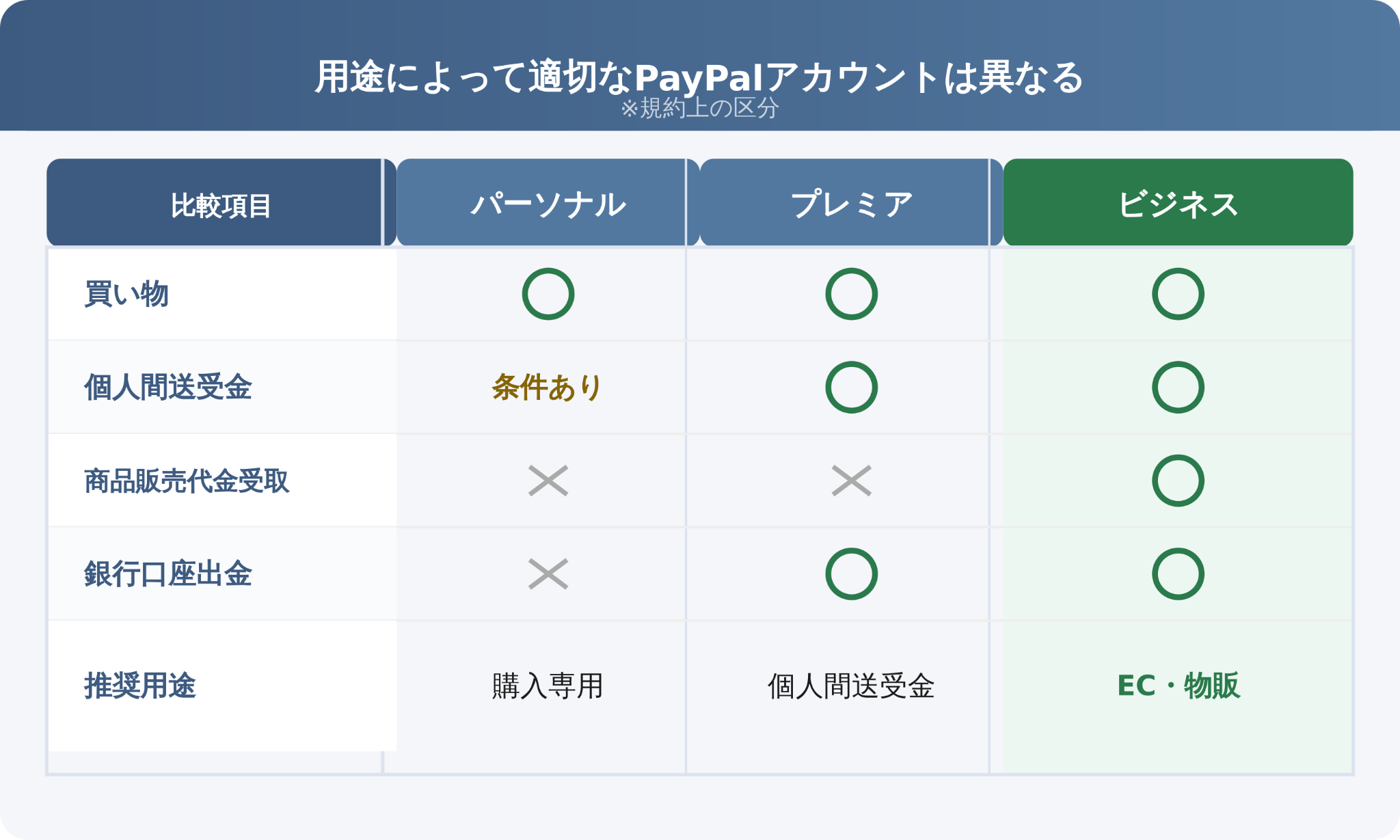Click the circle for ビジネス 個人間送受金
Screen dimensions: 1400x840
[x=1178, y=388]
